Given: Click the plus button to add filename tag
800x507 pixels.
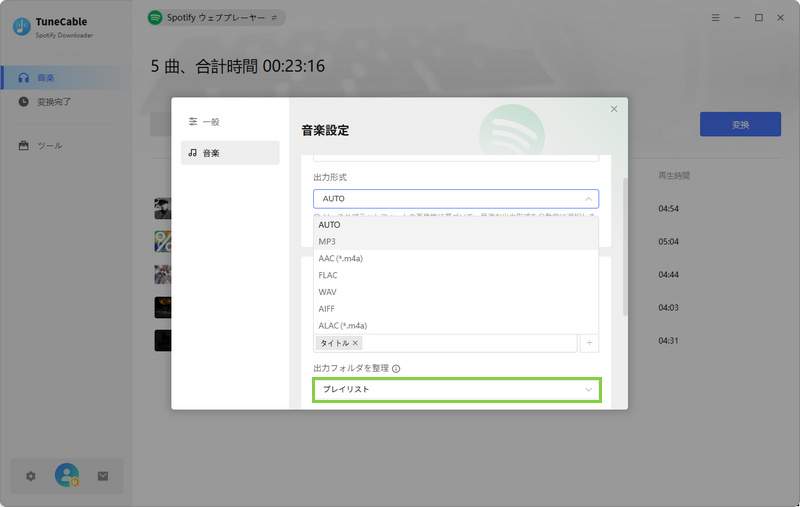Looking at the screenshot, I should click(x=589, y=343).
